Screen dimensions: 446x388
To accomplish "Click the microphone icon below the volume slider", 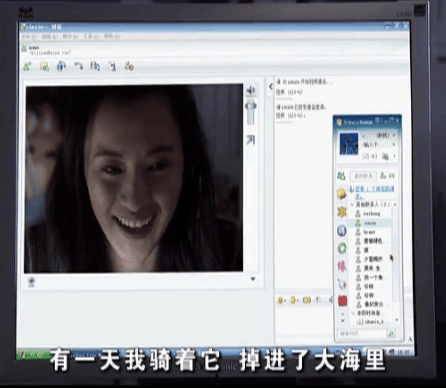I will (x=251, y=140).
